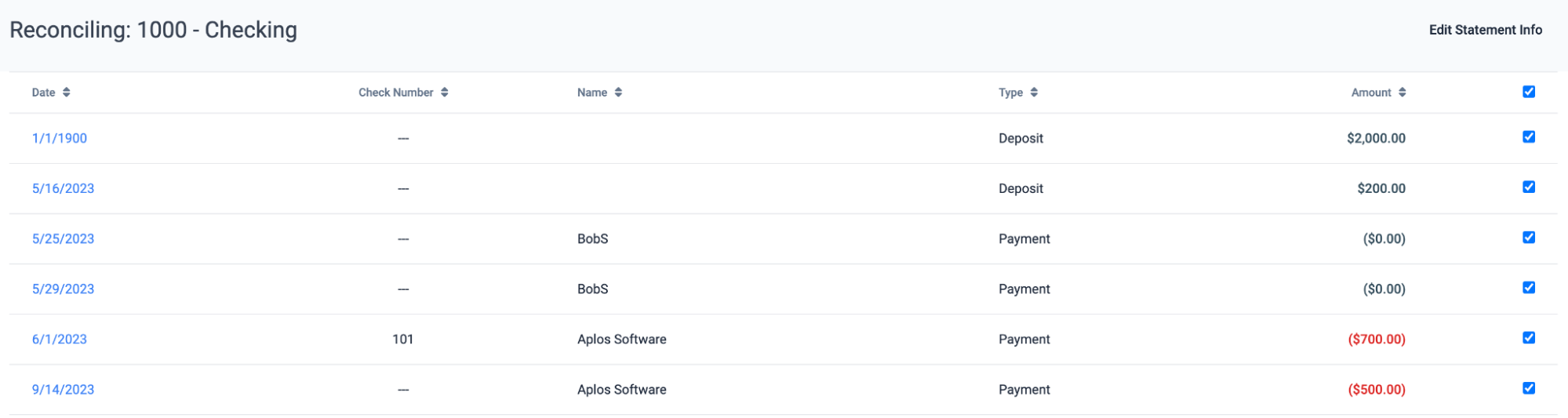Click the Amount column header label
Screen dimensions: 1568x418
1370,93
